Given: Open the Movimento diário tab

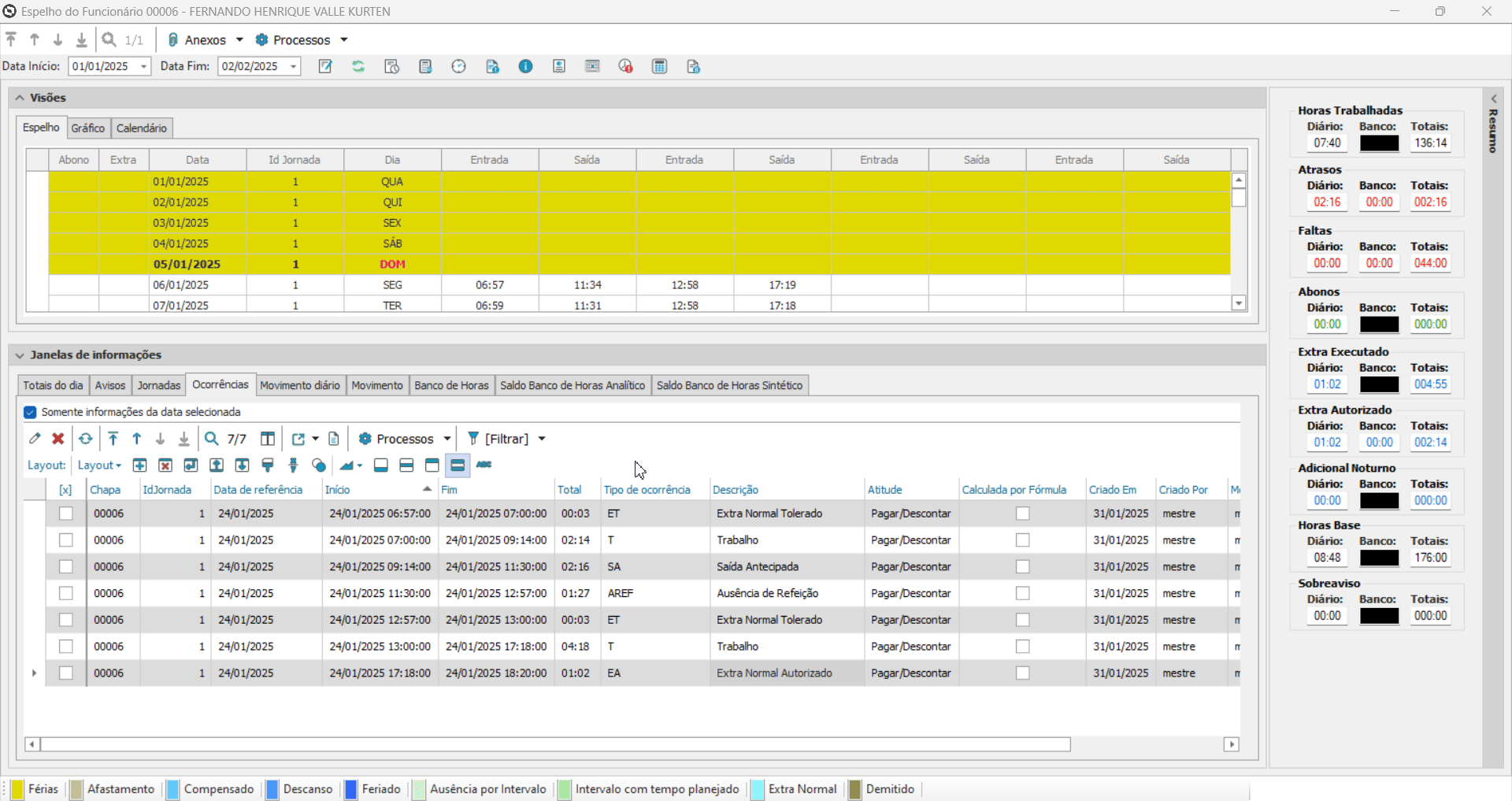Looking at the screenshot, I should [x=300, y=385].
